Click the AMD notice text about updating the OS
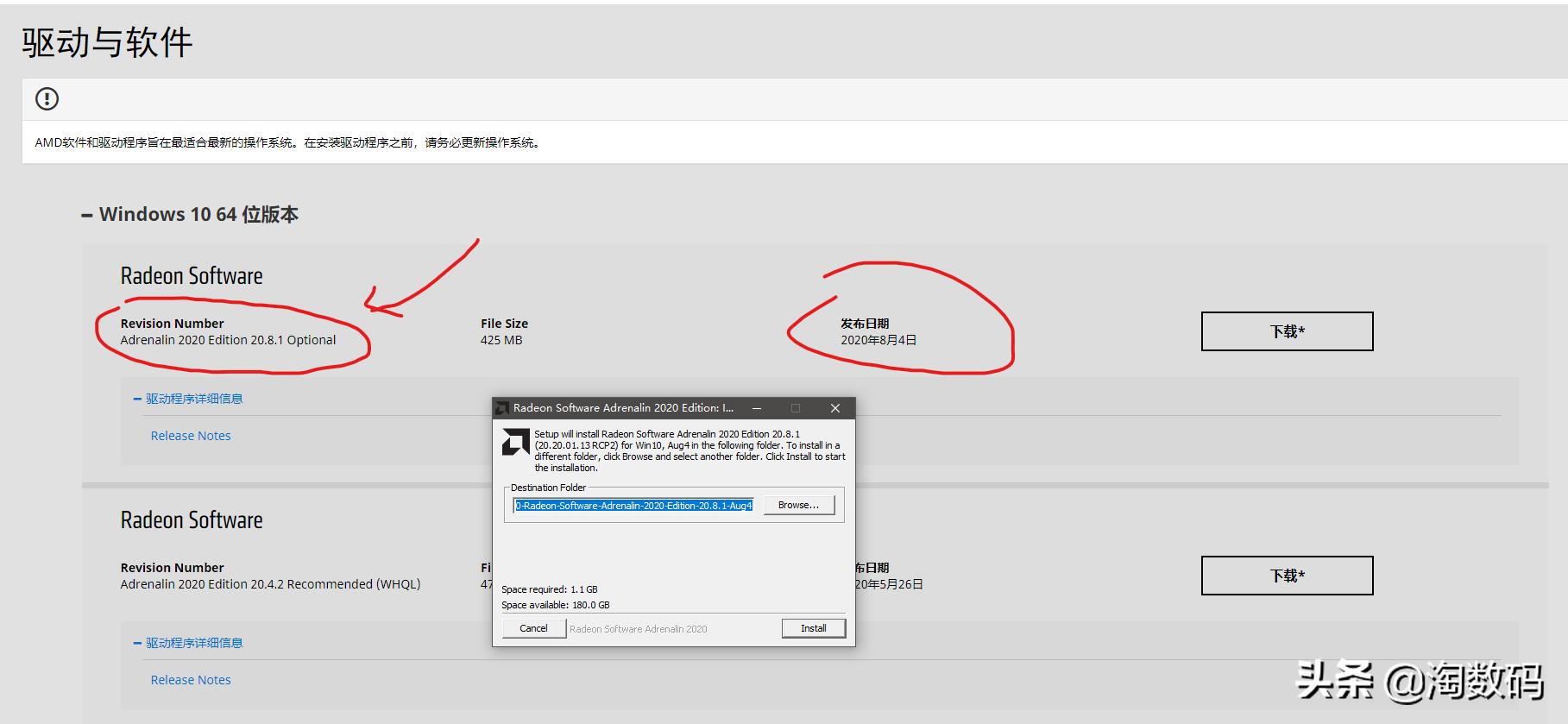 click(x=289, y=142)
